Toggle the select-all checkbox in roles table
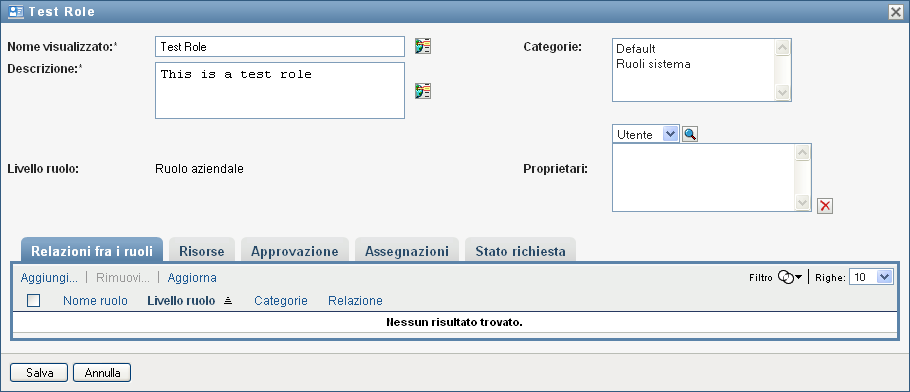The image size is (910, 392). click(34, 301)
